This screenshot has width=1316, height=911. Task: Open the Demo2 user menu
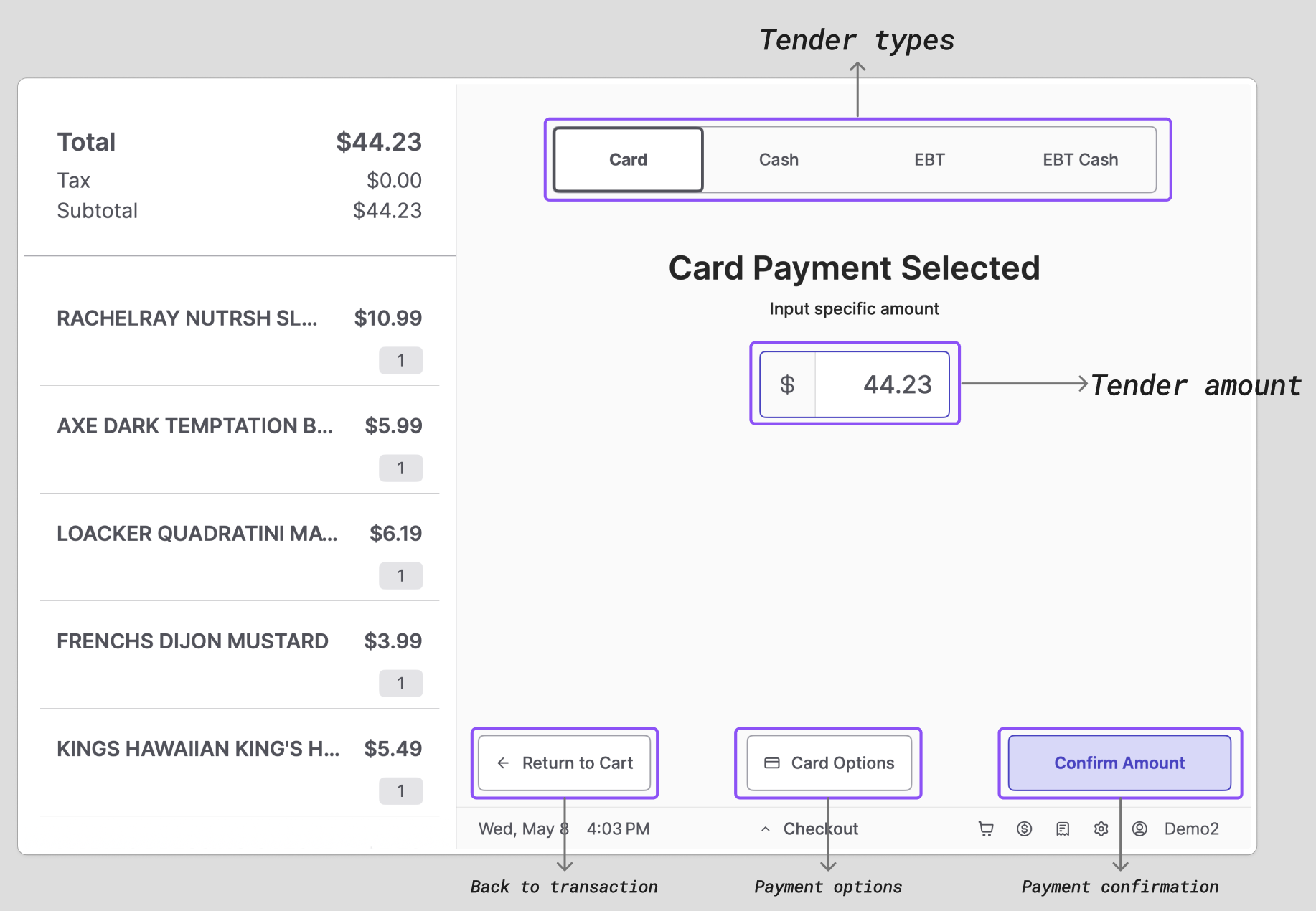[1191, 829]
